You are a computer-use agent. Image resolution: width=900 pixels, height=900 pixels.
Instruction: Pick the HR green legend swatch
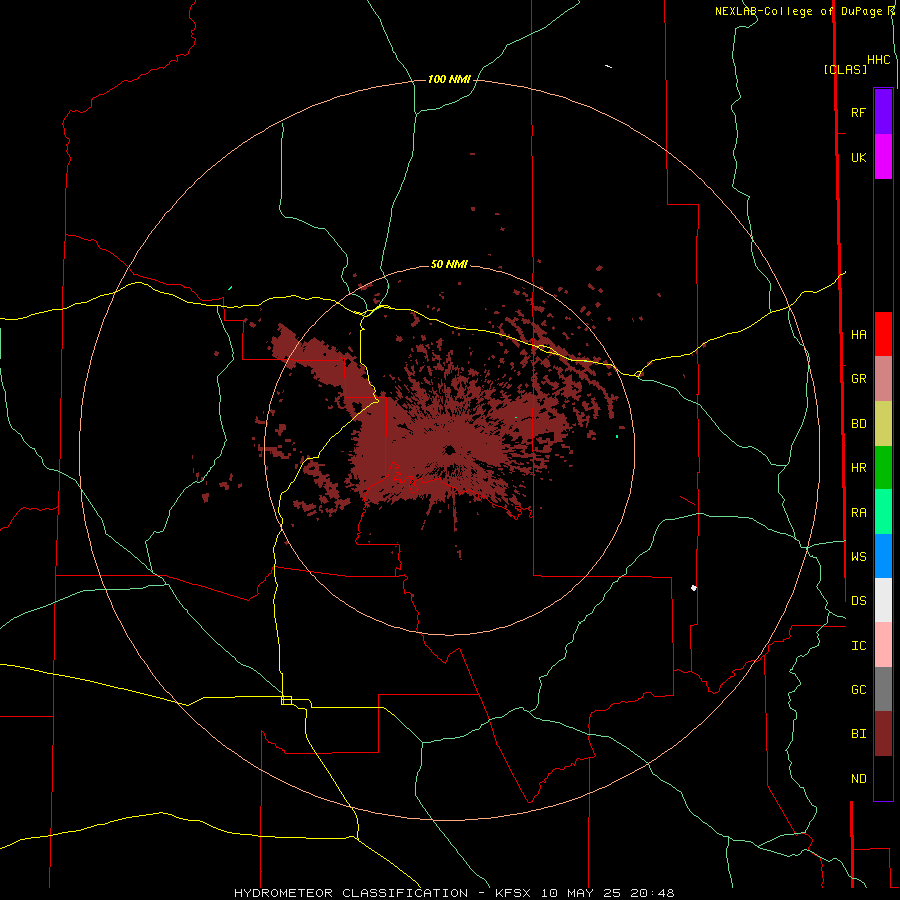(883, 468)
